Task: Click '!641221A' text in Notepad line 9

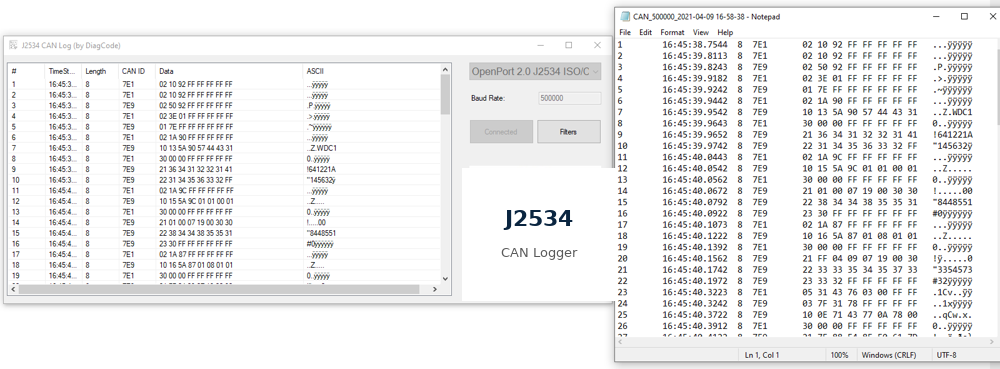Action: [952, 134]
